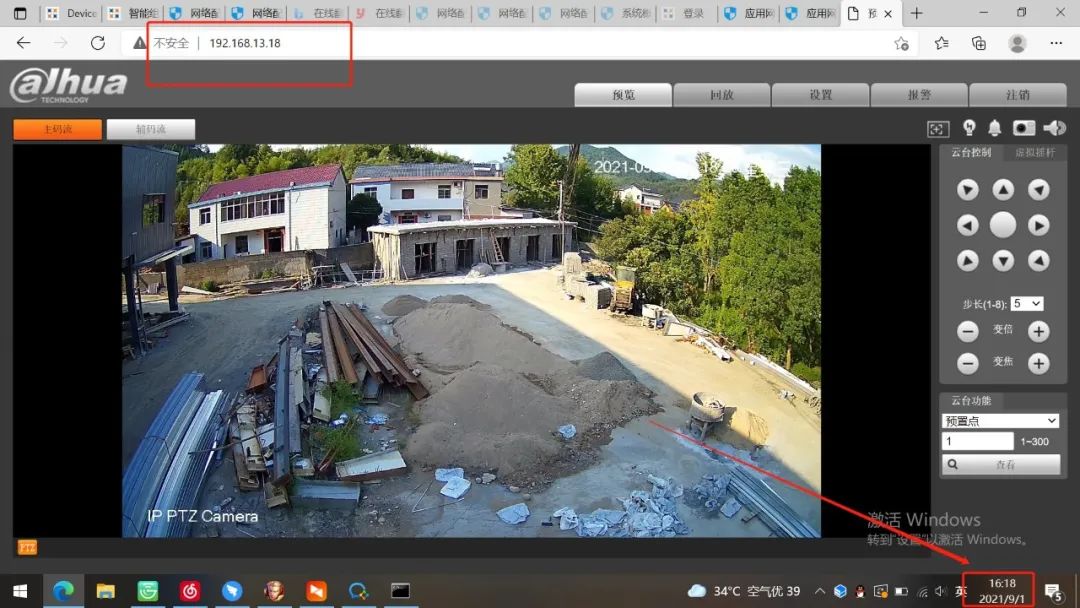The height and width of the screenshot is (608, 1080).
Task: Open browser settings and more menu
Action: 1056,43
